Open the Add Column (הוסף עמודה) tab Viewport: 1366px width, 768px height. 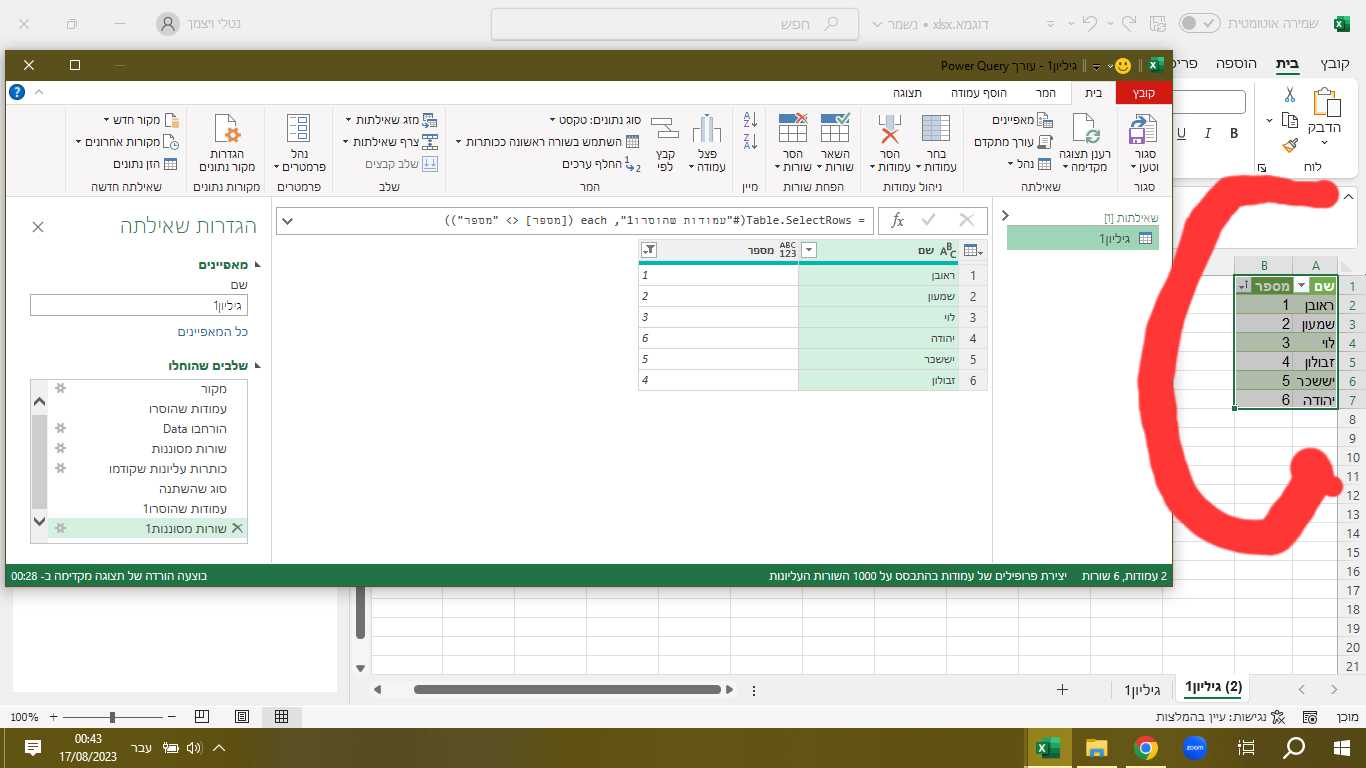978,93
